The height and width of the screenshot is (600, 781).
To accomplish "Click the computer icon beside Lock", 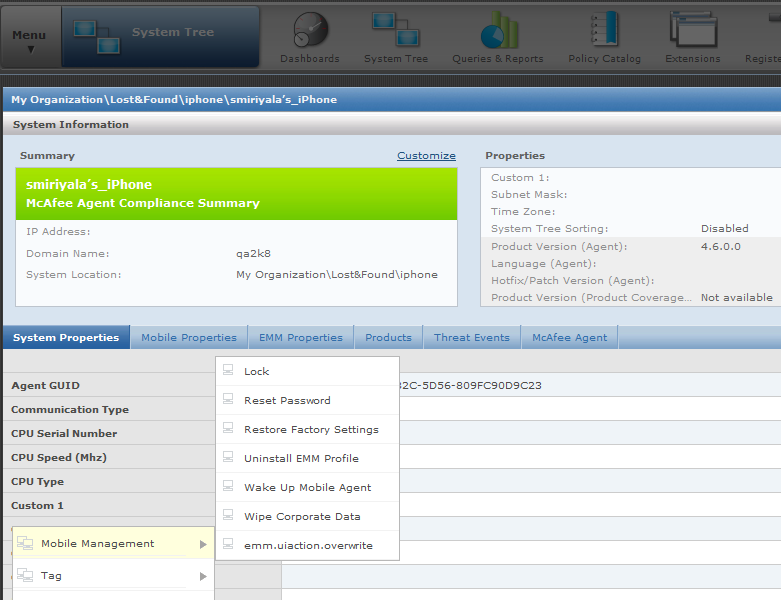I will (x=228, y=370).
